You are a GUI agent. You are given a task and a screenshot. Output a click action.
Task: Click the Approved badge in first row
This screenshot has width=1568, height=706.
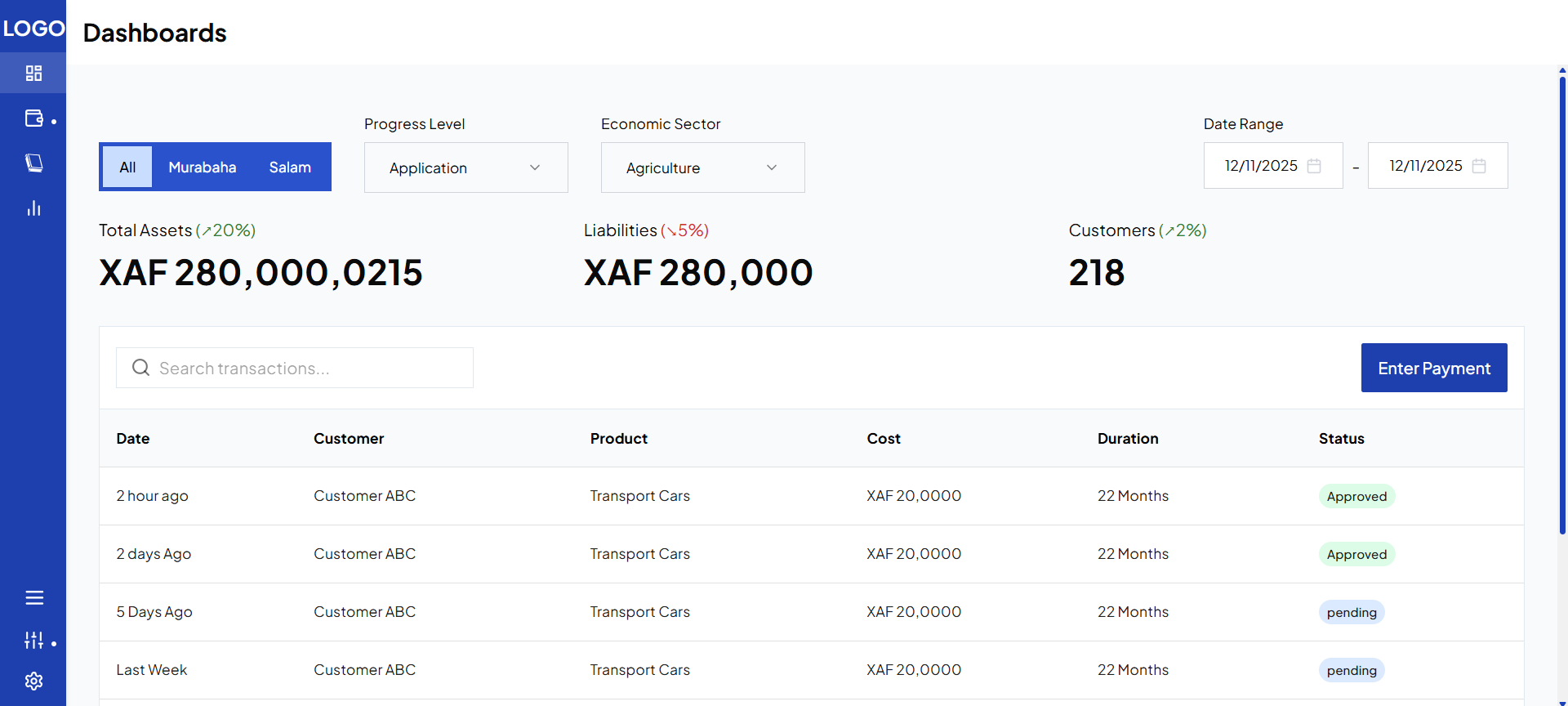(1356, 497)
